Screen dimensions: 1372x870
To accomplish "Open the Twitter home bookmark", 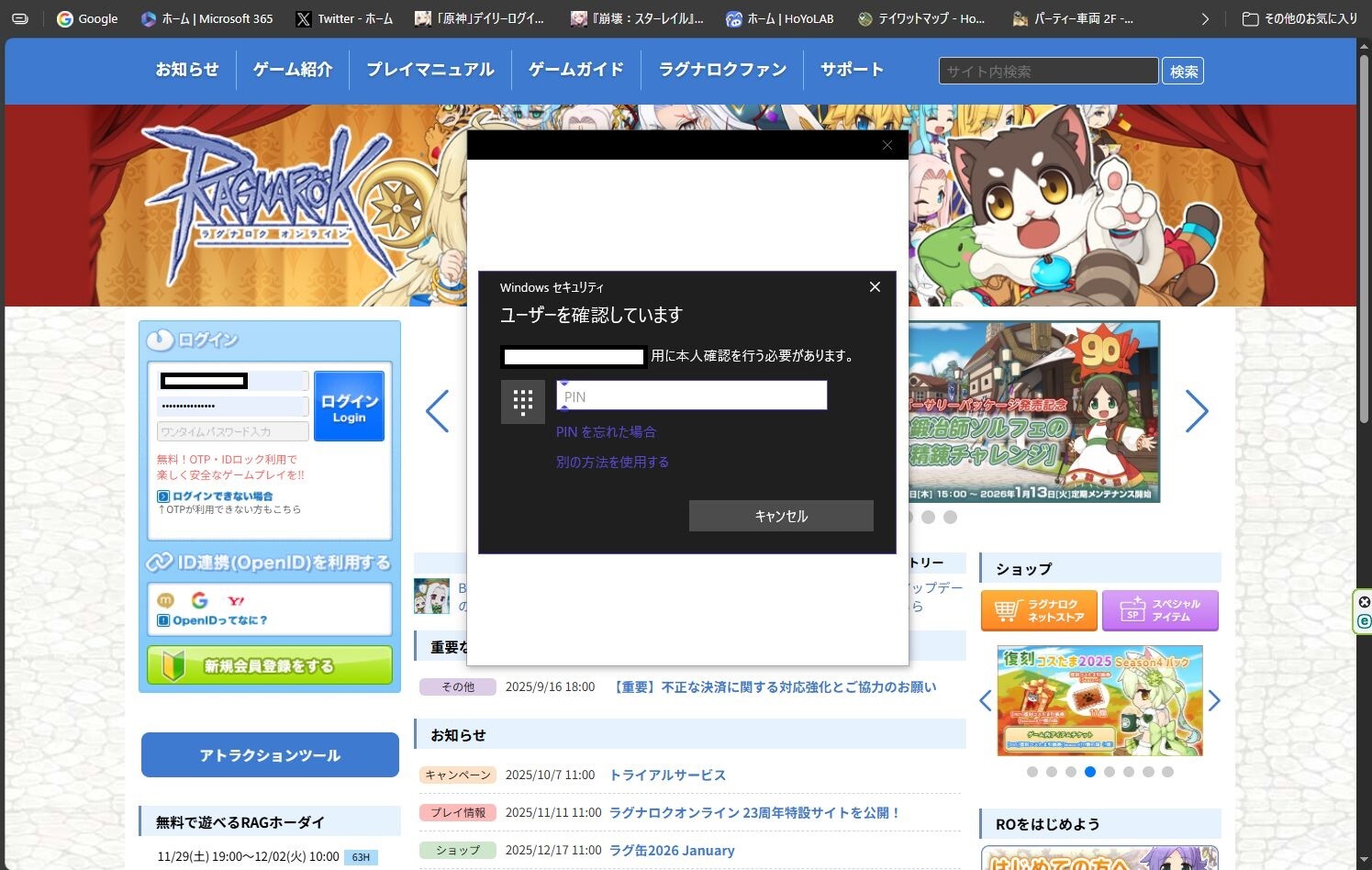I will pyautogui.click(x=344, y=18).
